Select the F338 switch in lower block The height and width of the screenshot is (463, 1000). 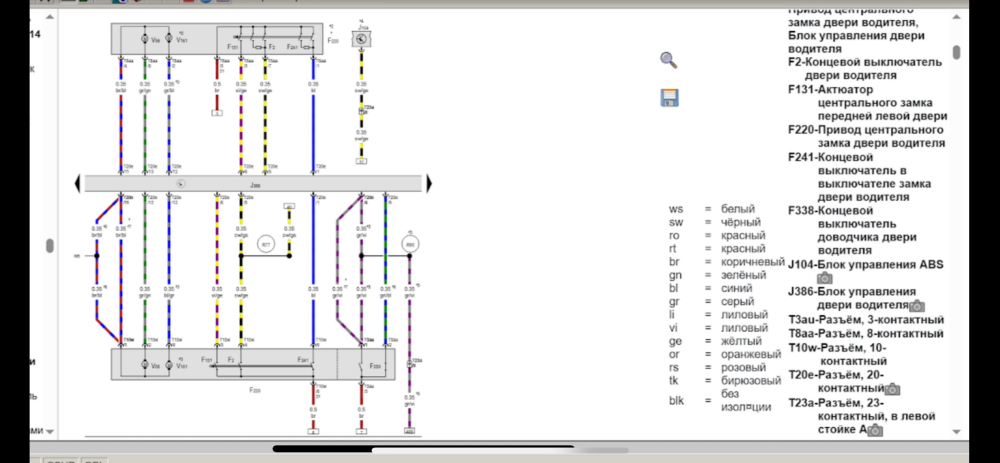point(364,367)
